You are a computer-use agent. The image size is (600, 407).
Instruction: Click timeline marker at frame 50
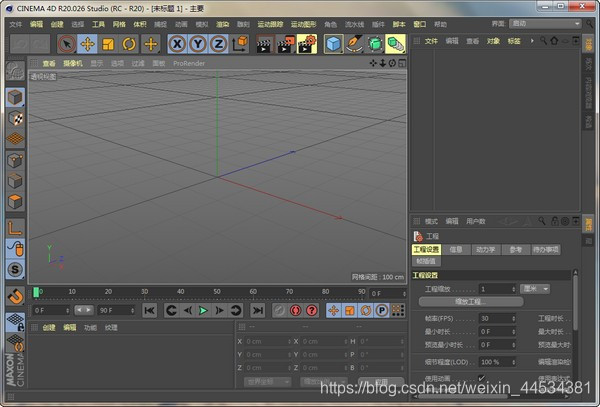click(x=217, y=291)
